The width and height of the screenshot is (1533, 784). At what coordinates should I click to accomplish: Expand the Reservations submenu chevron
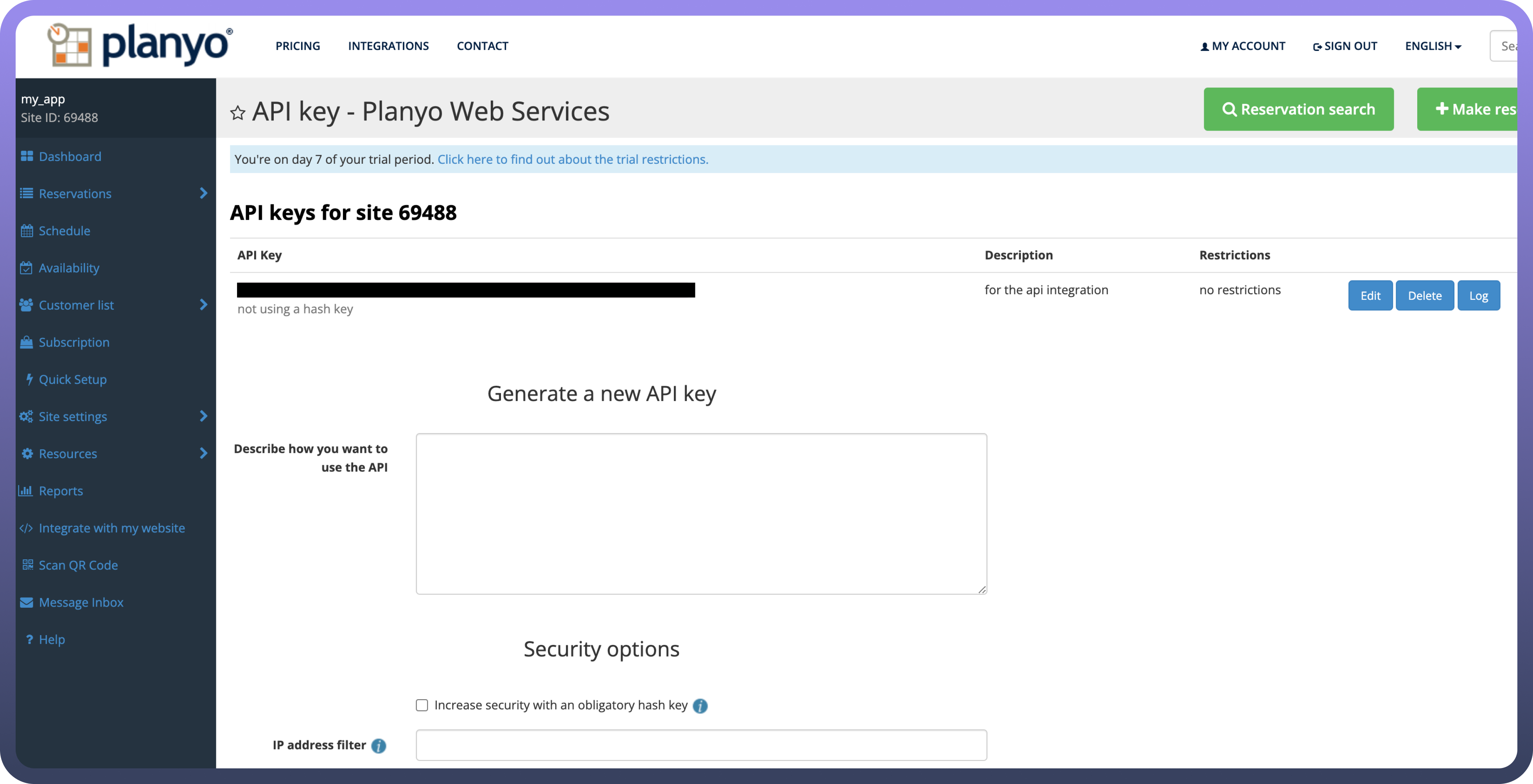point(203,193)
